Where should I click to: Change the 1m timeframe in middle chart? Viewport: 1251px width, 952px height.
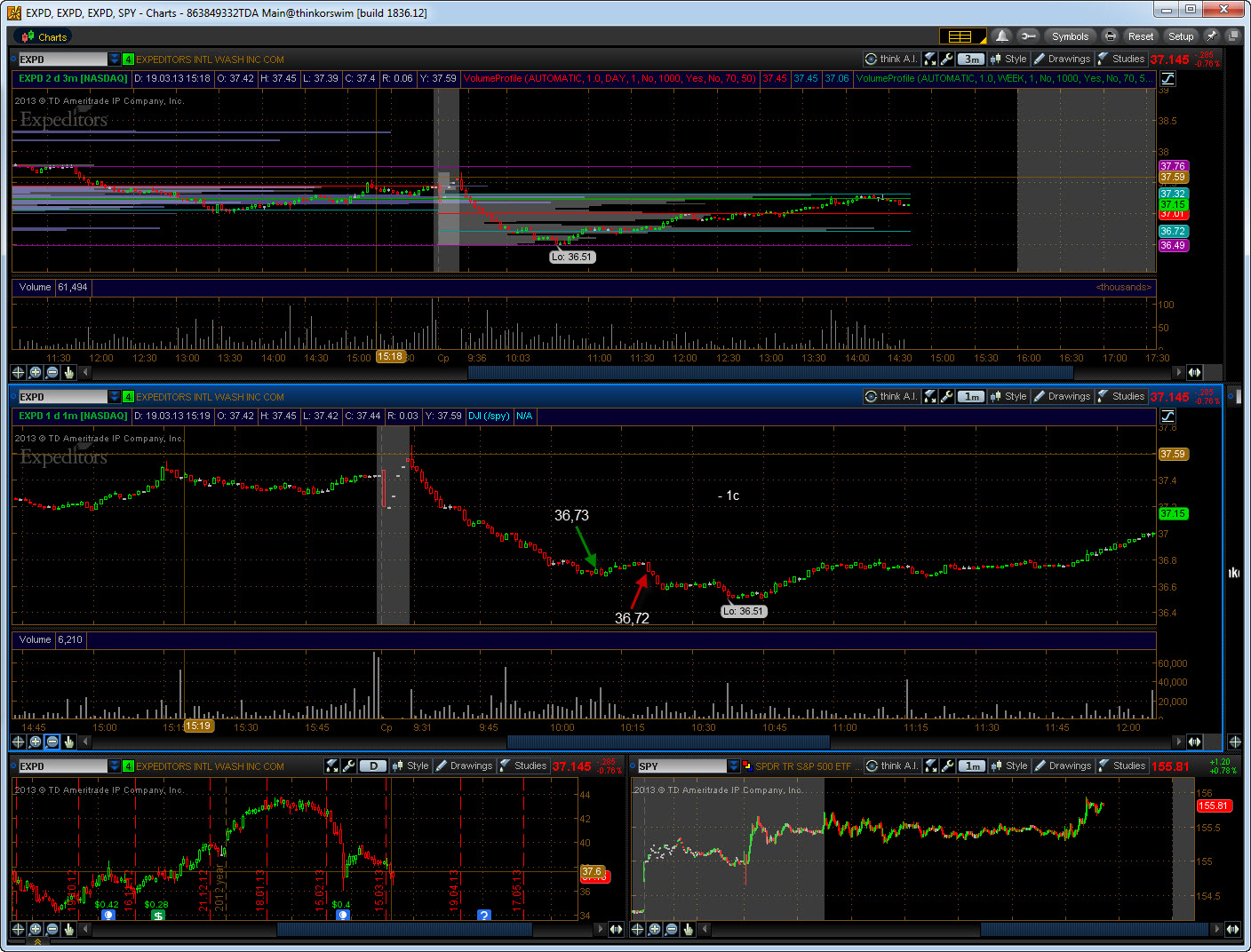[x=971, y=397]
